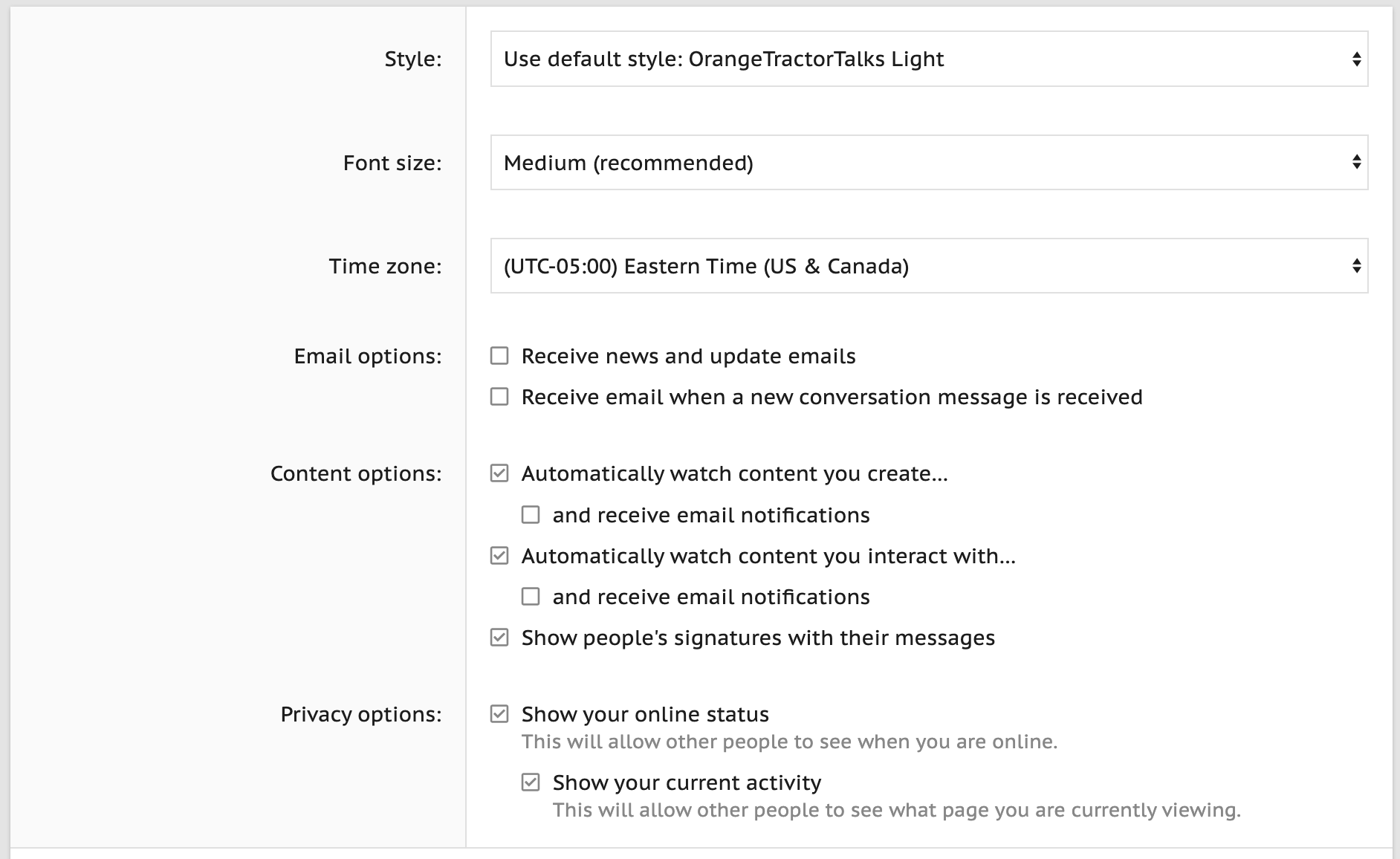This screenshot has width=1400, height=859.
Task: Open the Style dropdown
Action: coord(929,59)
